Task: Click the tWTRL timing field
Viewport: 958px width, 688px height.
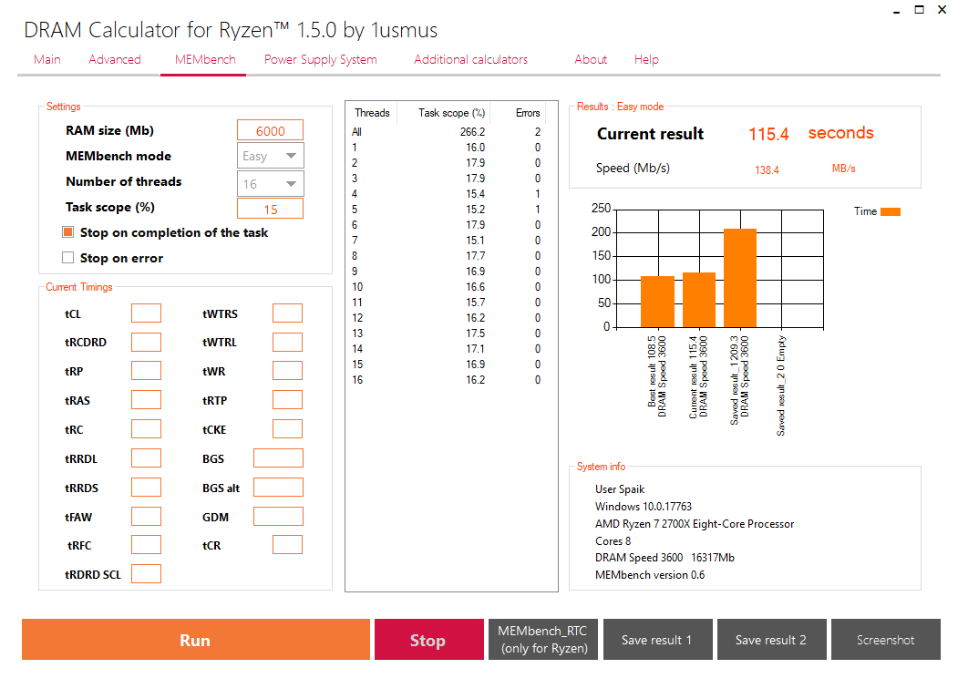Action: [x=287, y=342]
